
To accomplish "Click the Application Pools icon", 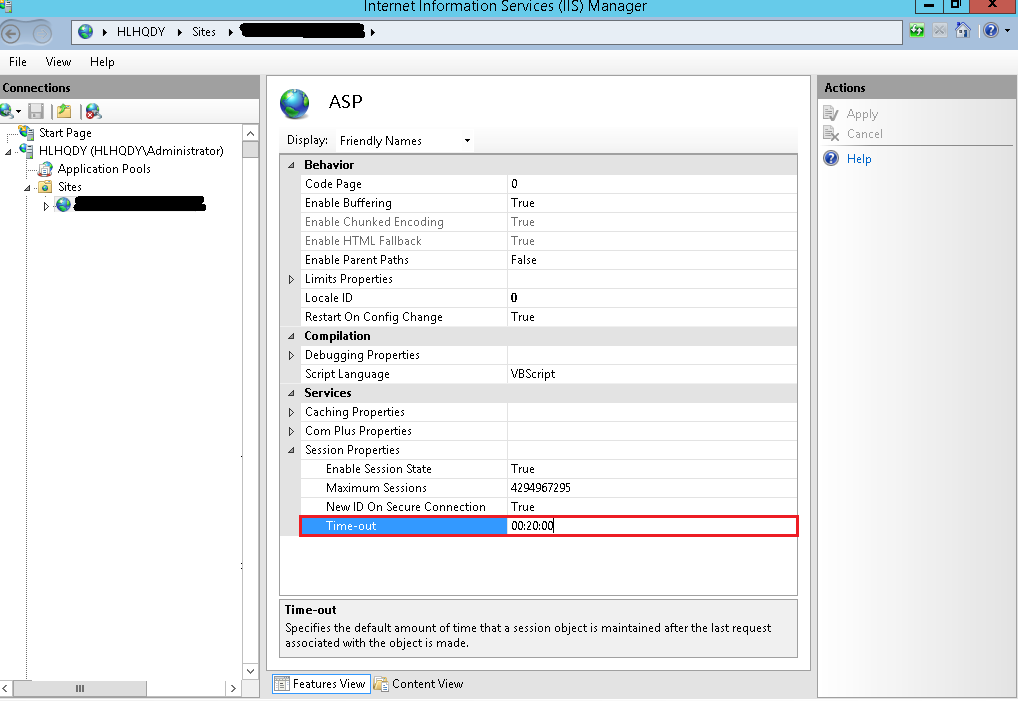I will coord(45,169).
